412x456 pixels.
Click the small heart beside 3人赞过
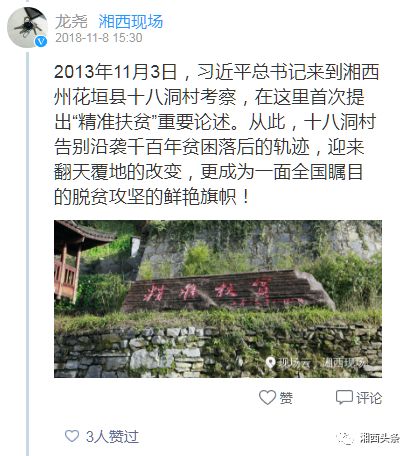click(72, 436)
